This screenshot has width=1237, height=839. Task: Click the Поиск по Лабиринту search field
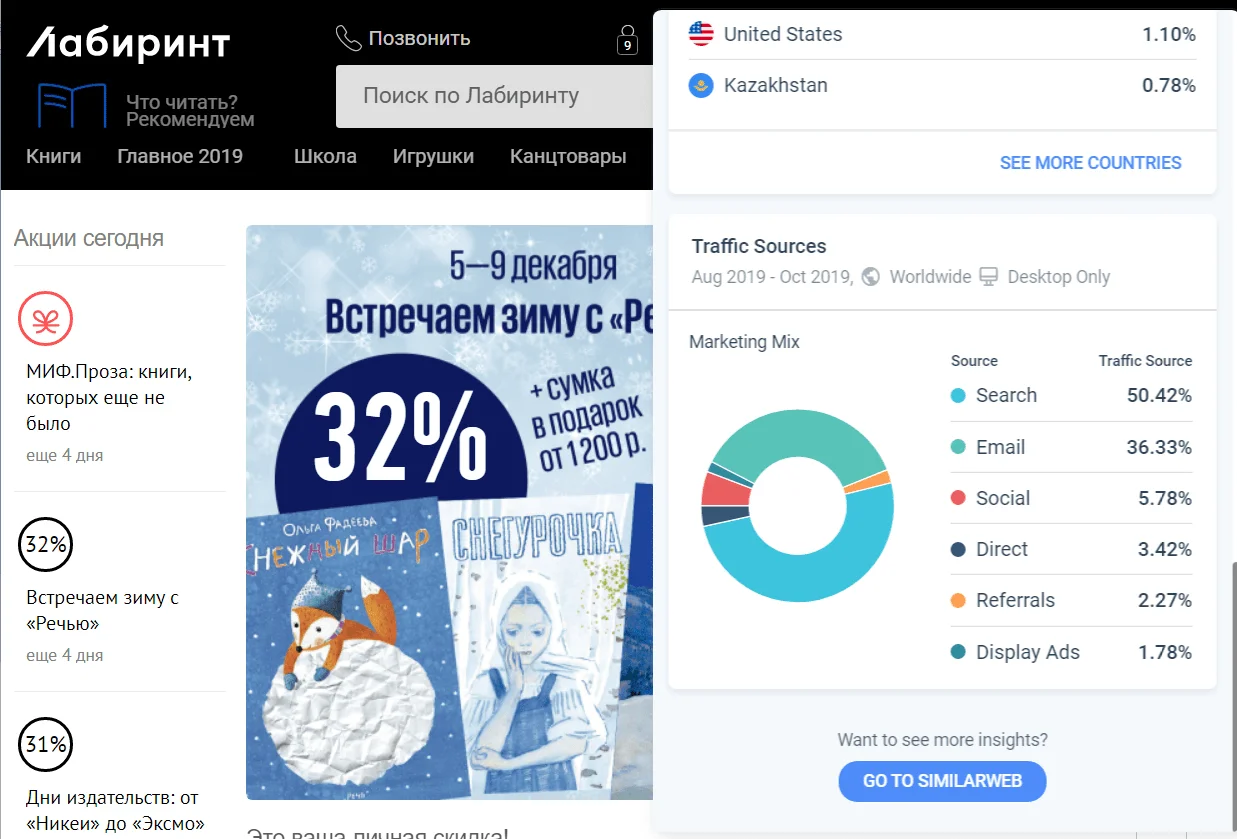[x=494, y=96]
